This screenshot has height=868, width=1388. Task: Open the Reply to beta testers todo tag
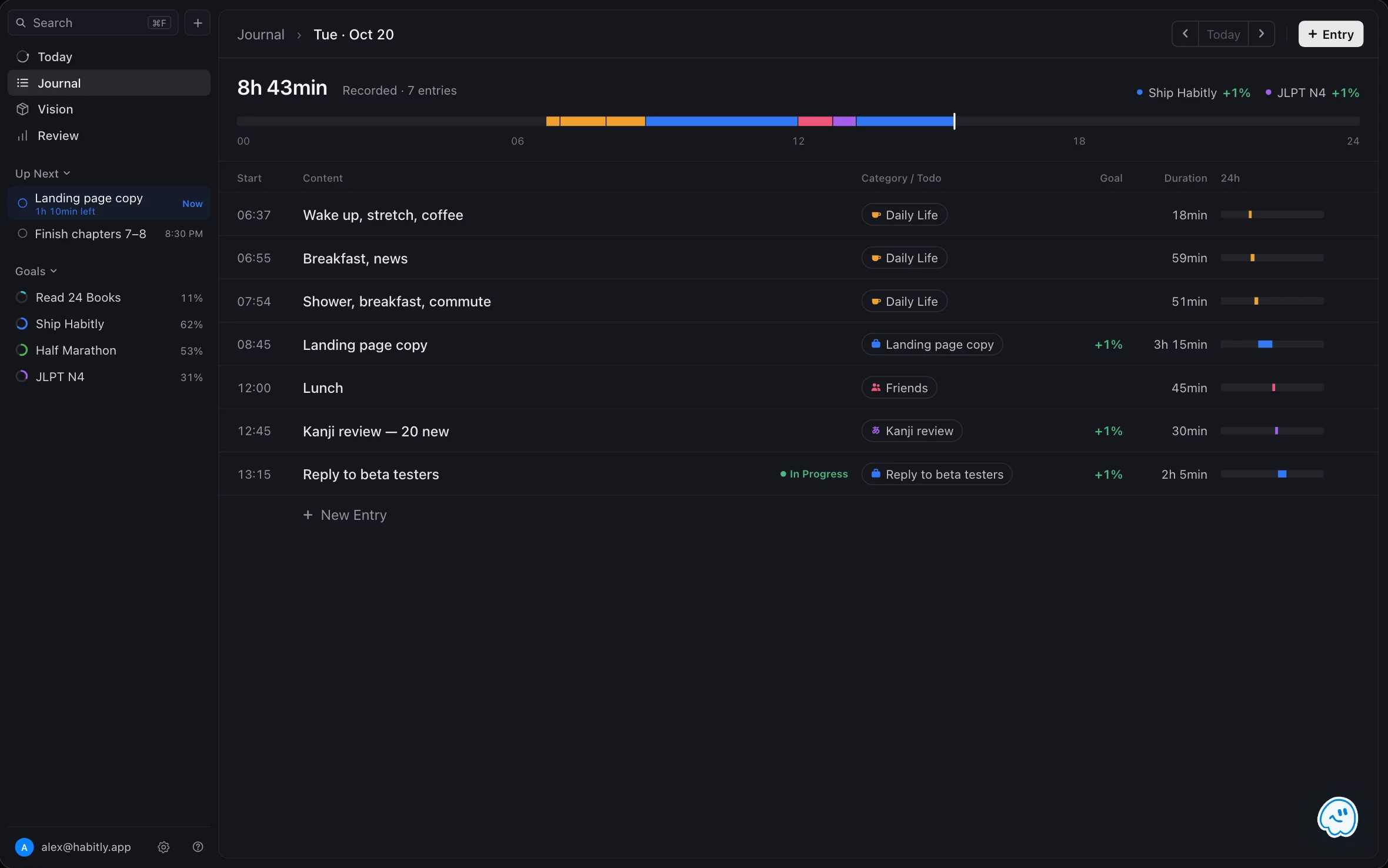coord(936,474)
